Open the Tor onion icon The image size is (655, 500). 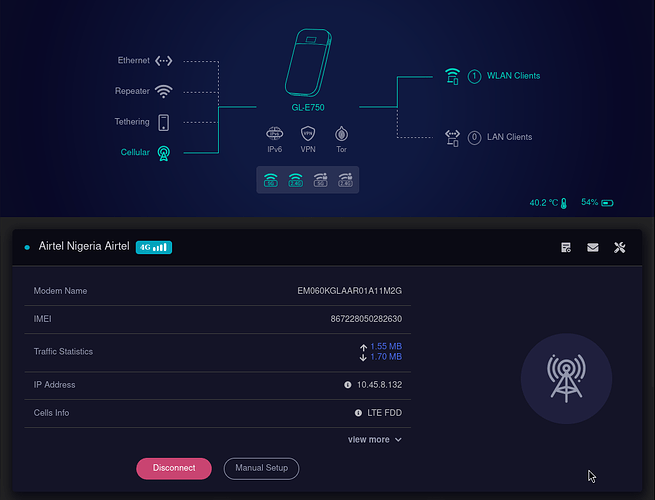(x=341, y=134)
